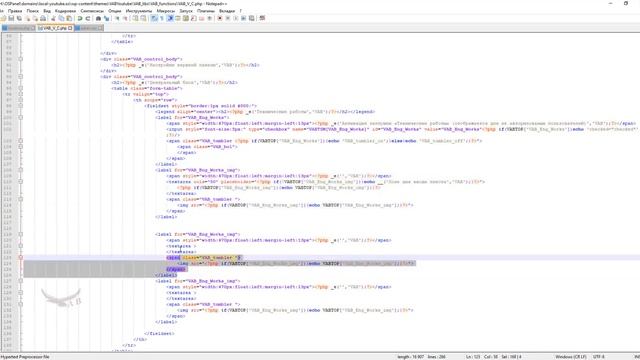Click the Zoom Out toolbar icon
Viewport: 640px width, 360px height.
(125, 18)
